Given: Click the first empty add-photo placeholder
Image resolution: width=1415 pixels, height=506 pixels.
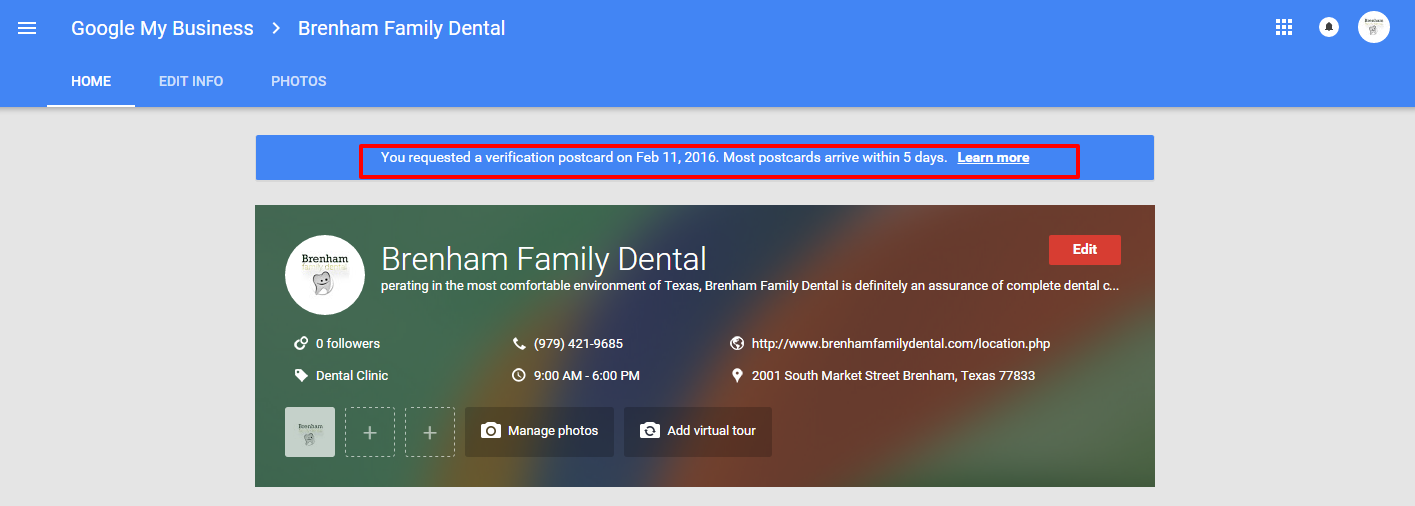Looking at the screenshot, I should (370, 432).
